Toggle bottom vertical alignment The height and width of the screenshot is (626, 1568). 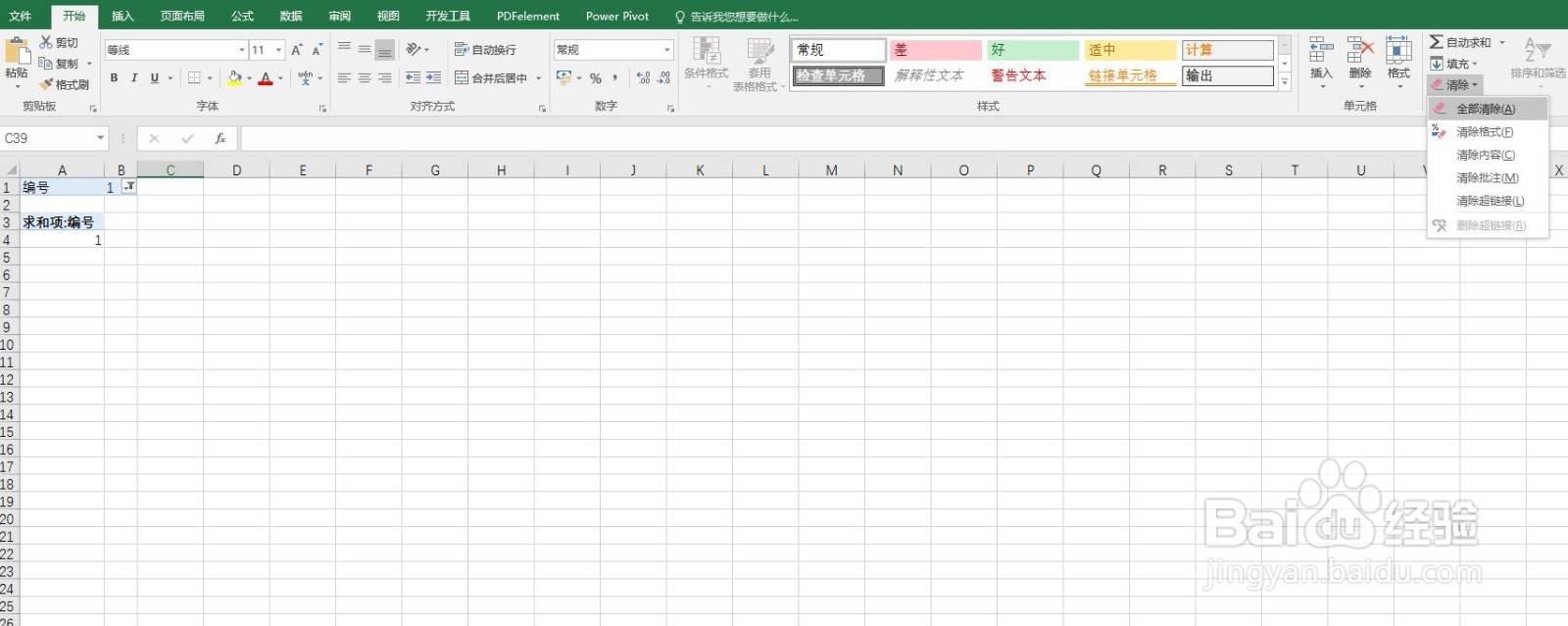[385, 49]
